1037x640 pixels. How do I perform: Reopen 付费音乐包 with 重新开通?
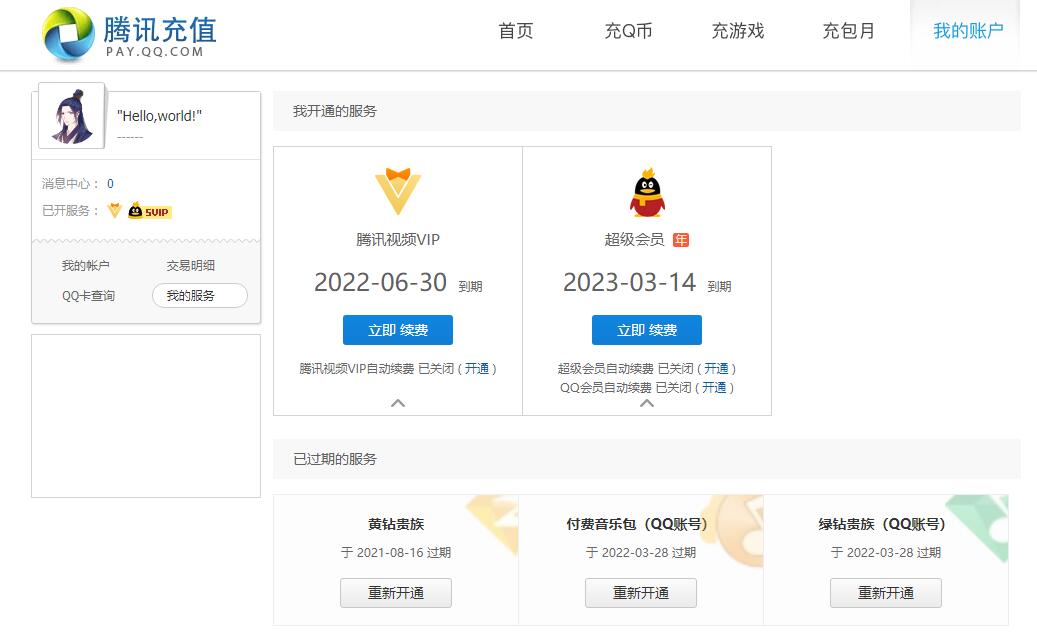(x=641, y=593)
